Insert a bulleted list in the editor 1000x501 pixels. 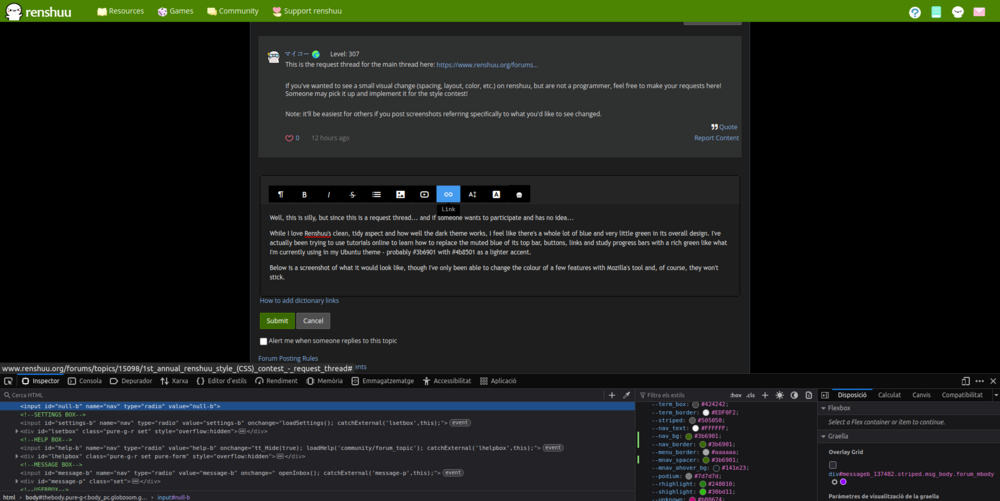376,194
